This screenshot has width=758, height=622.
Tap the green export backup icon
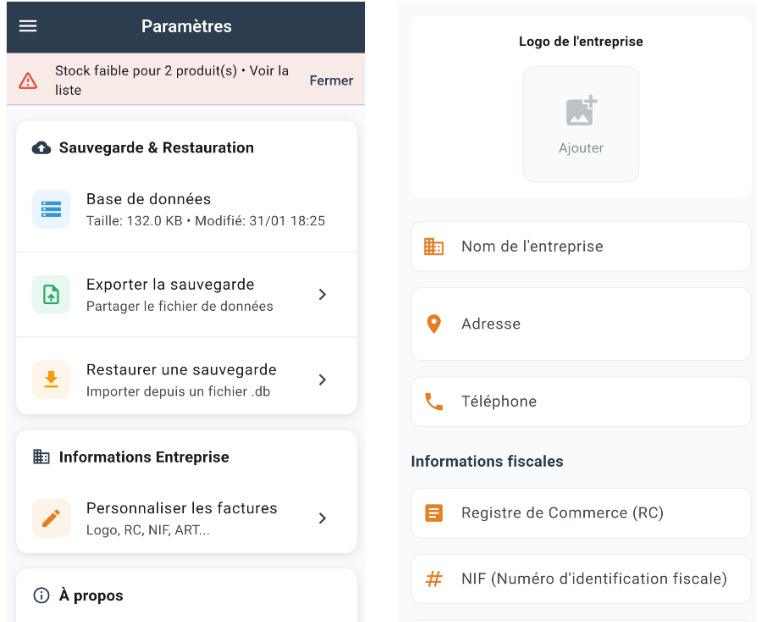coord(51,294)
